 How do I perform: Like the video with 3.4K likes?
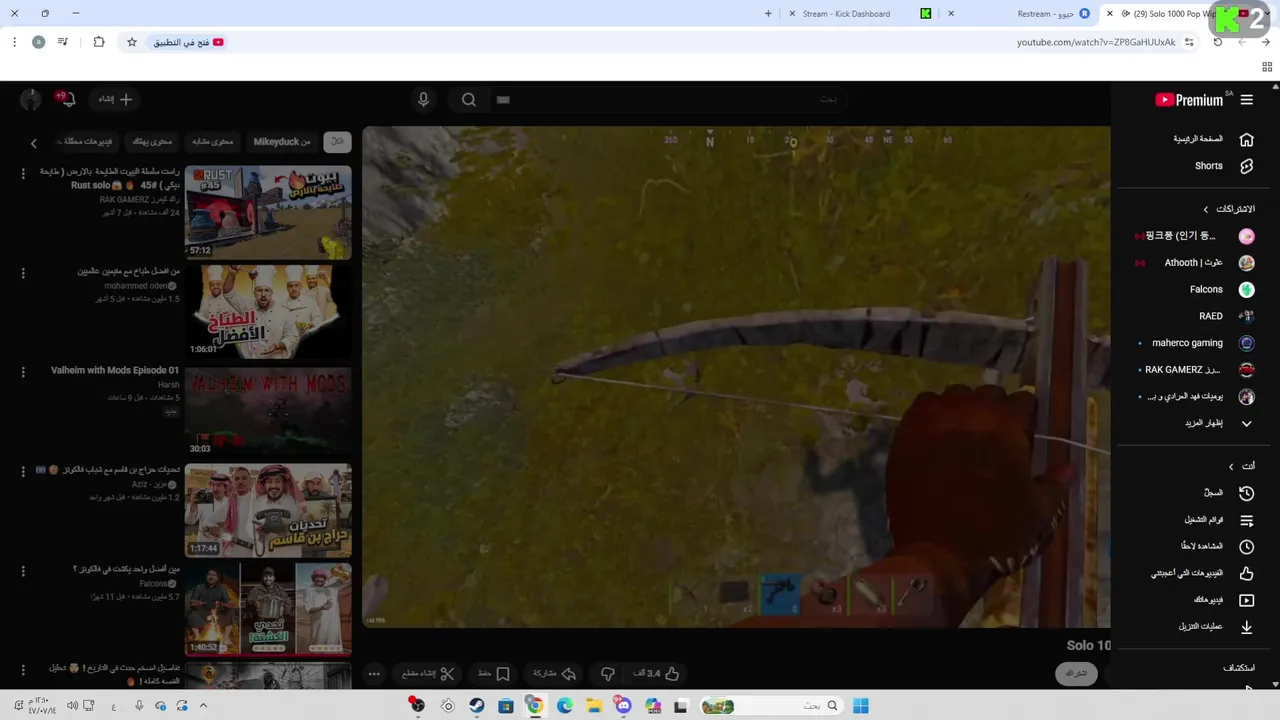pos(656,674)
